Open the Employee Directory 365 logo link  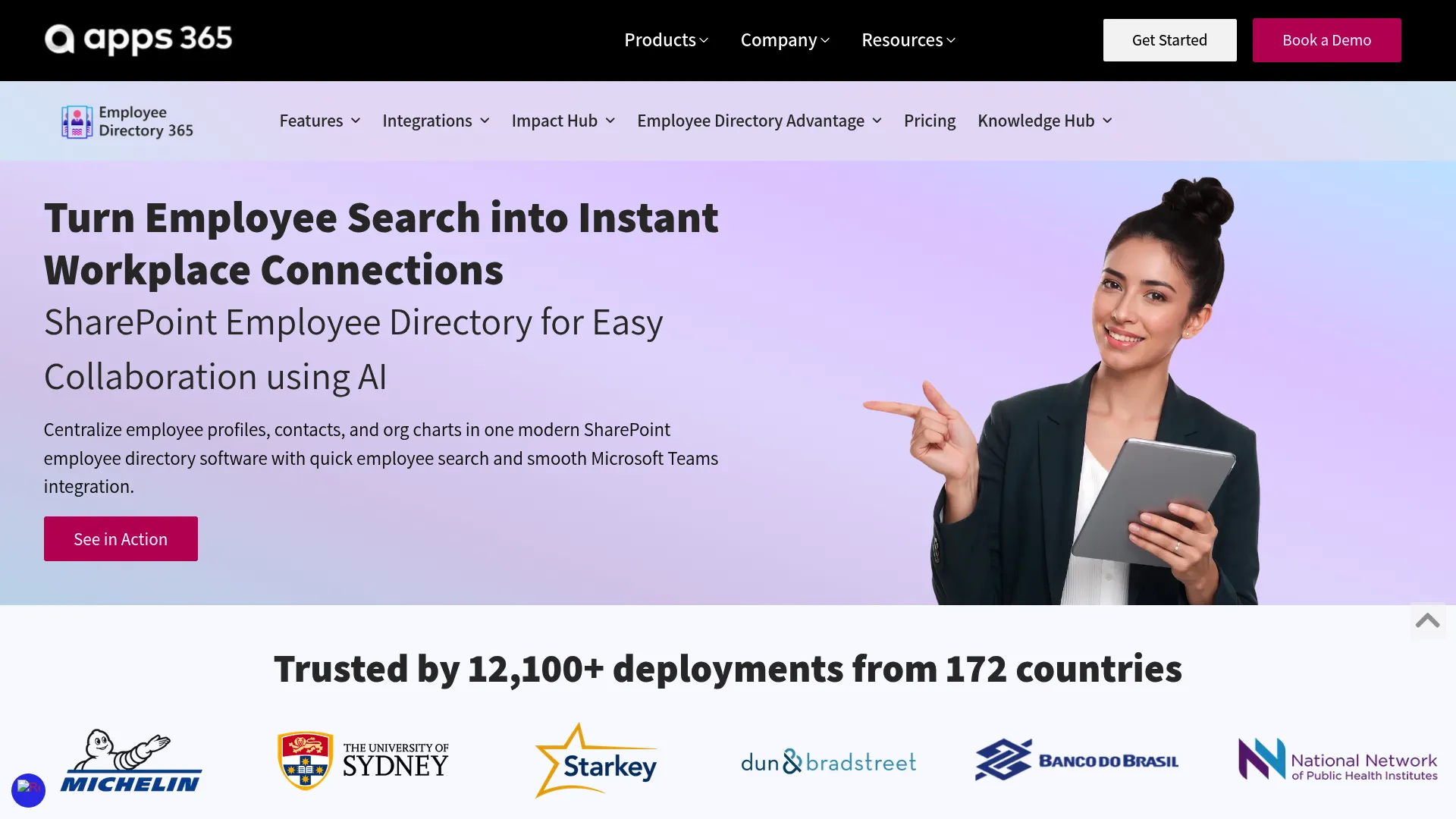click(127, 121)
